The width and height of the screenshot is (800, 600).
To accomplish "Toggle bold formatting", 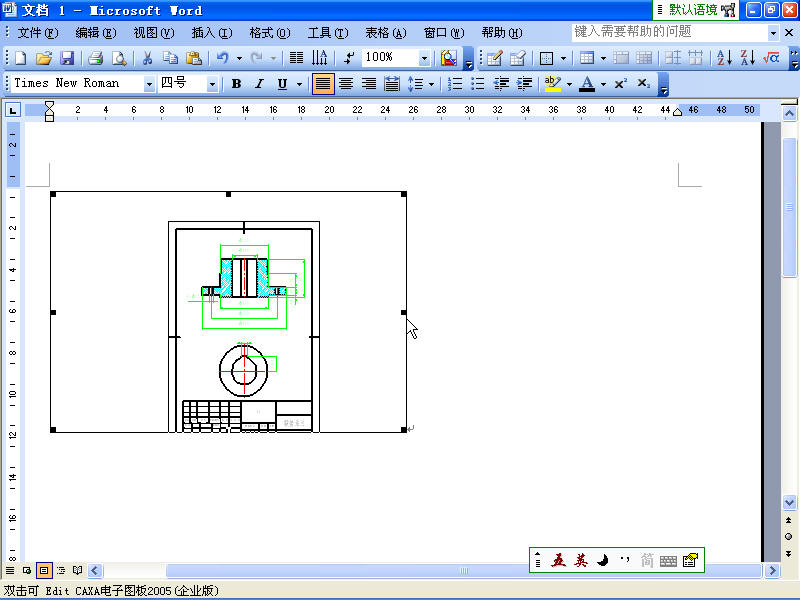I will (236, 84).
